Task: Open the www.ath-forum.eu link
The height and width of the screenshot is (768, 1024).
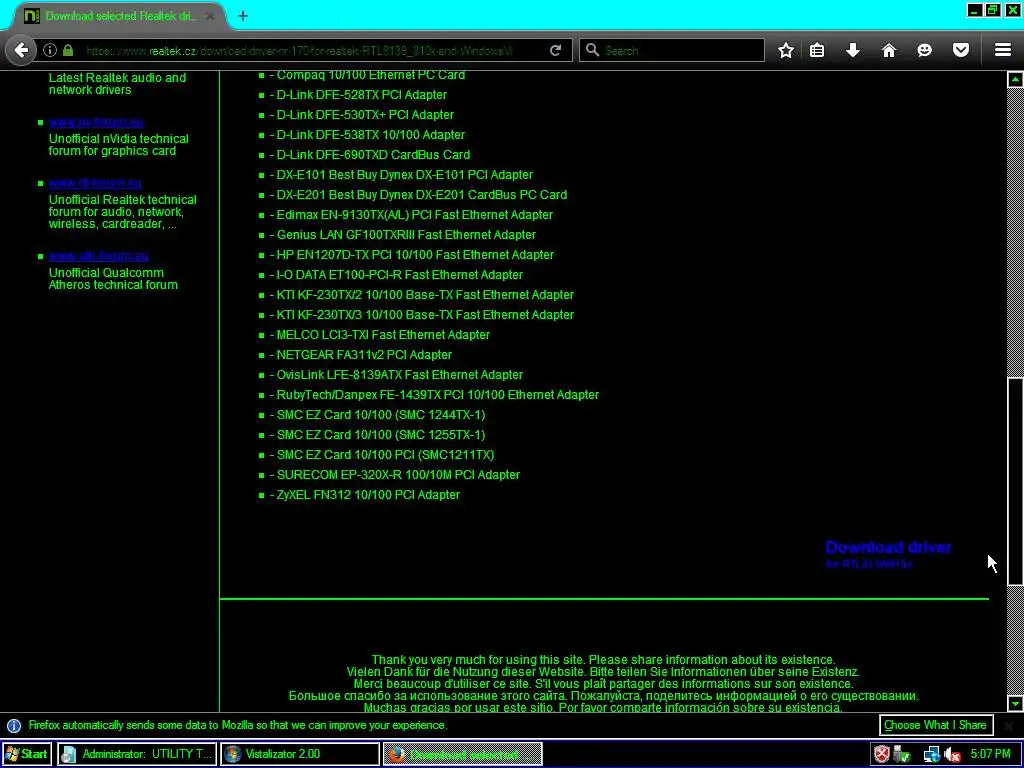Action: [x=99, y=256]
